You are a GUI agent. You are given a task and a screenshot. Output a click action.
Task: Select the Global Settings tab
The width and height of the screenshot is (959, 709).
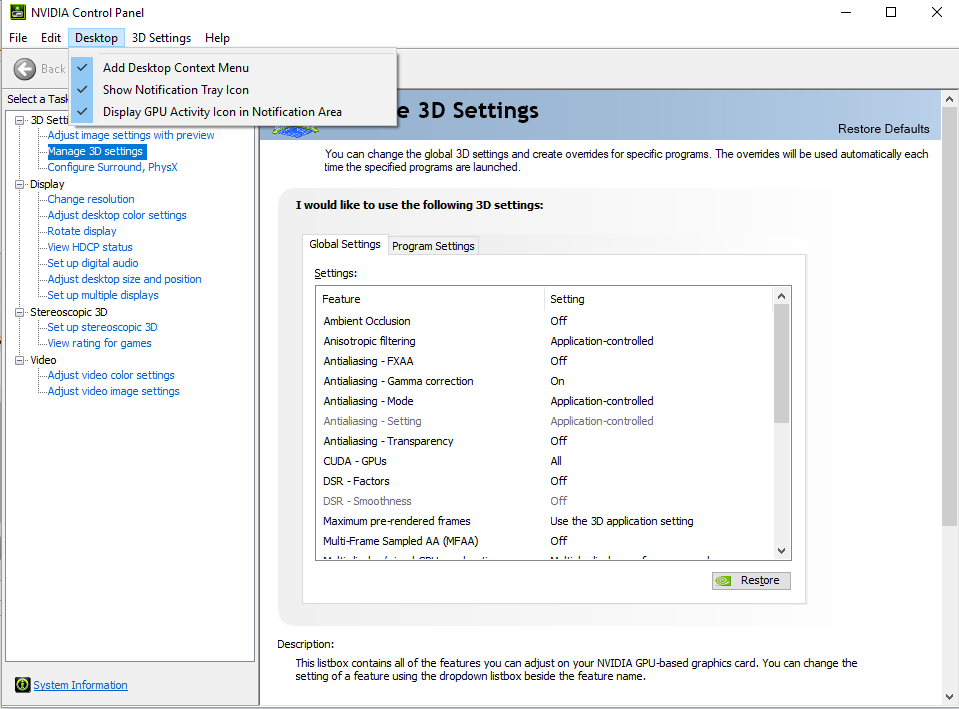pyautogui.click(x=345, y=243)
